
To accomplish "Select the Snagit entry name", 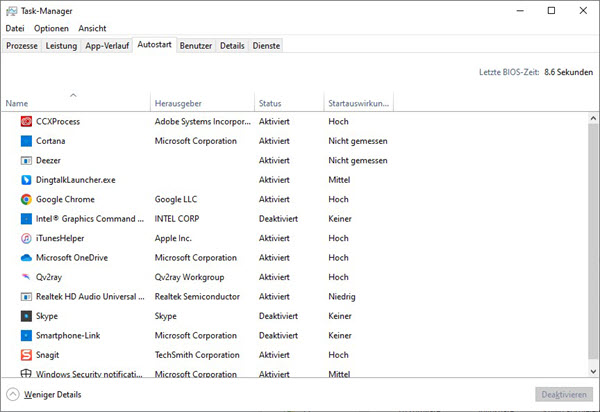I will (47, 355).
